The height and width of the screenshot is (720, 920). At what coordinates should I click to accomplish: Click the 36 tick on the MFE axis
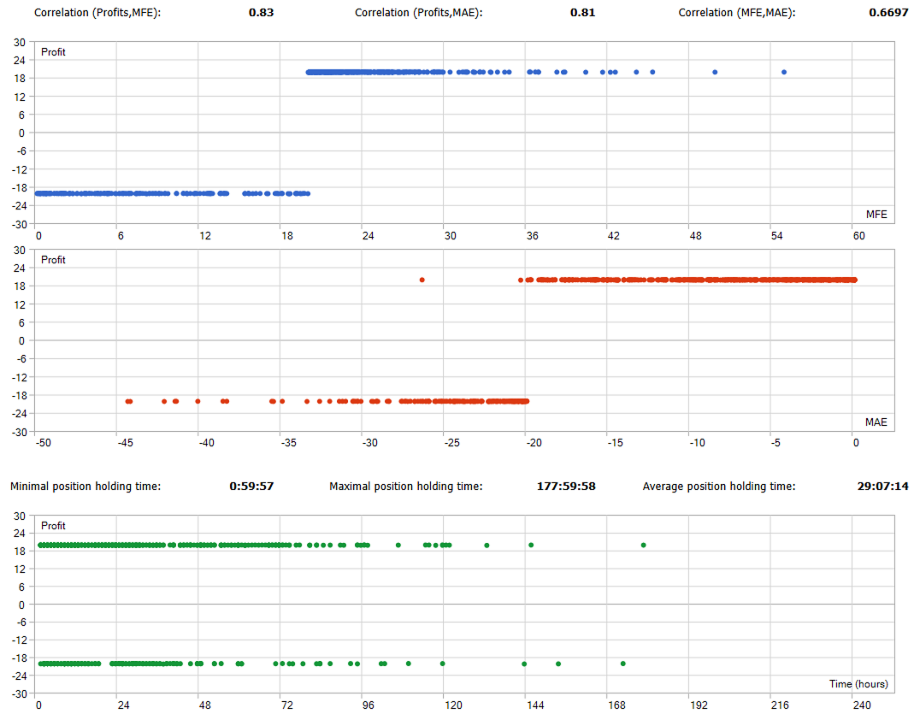click(x=532, y=235)
